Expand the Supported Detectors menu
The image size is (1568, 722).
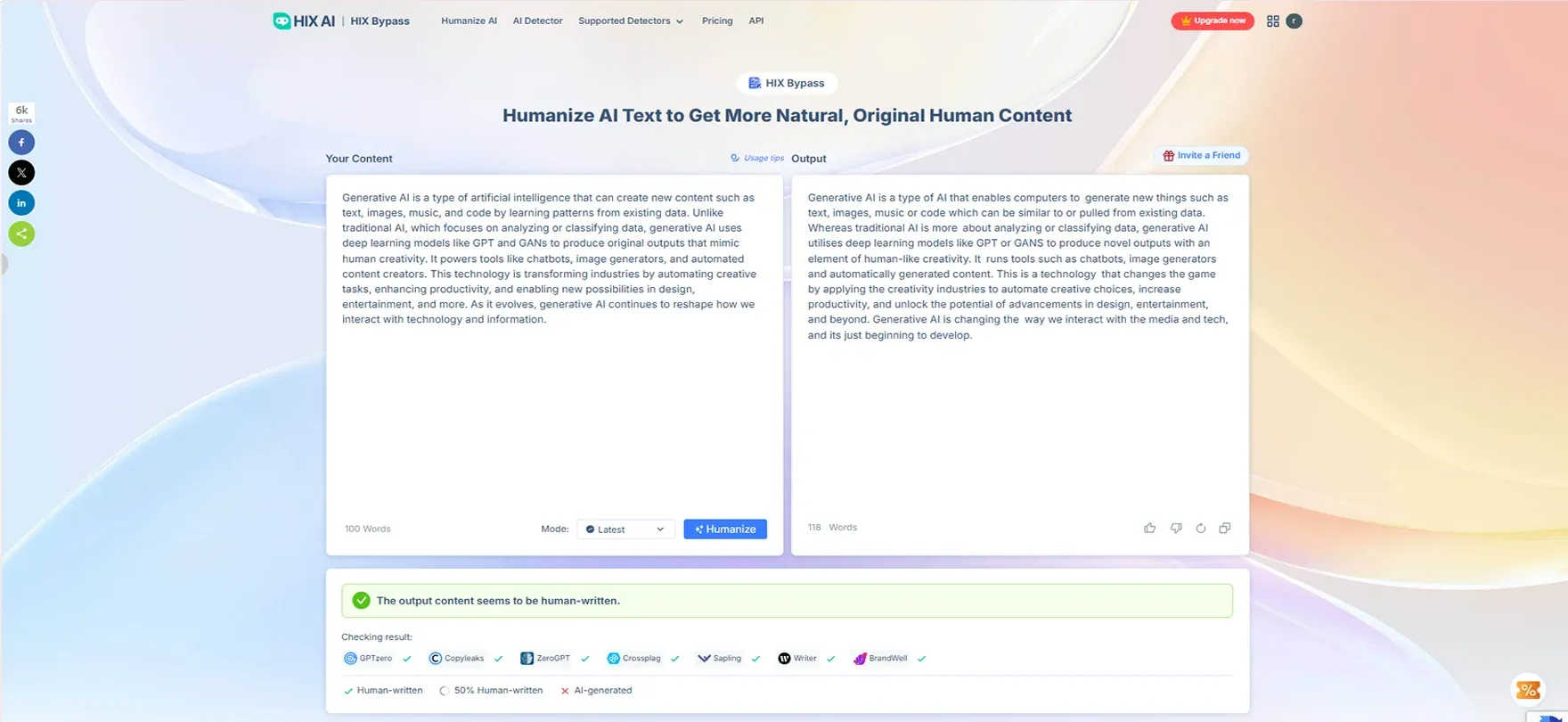[x=631, y=21]
